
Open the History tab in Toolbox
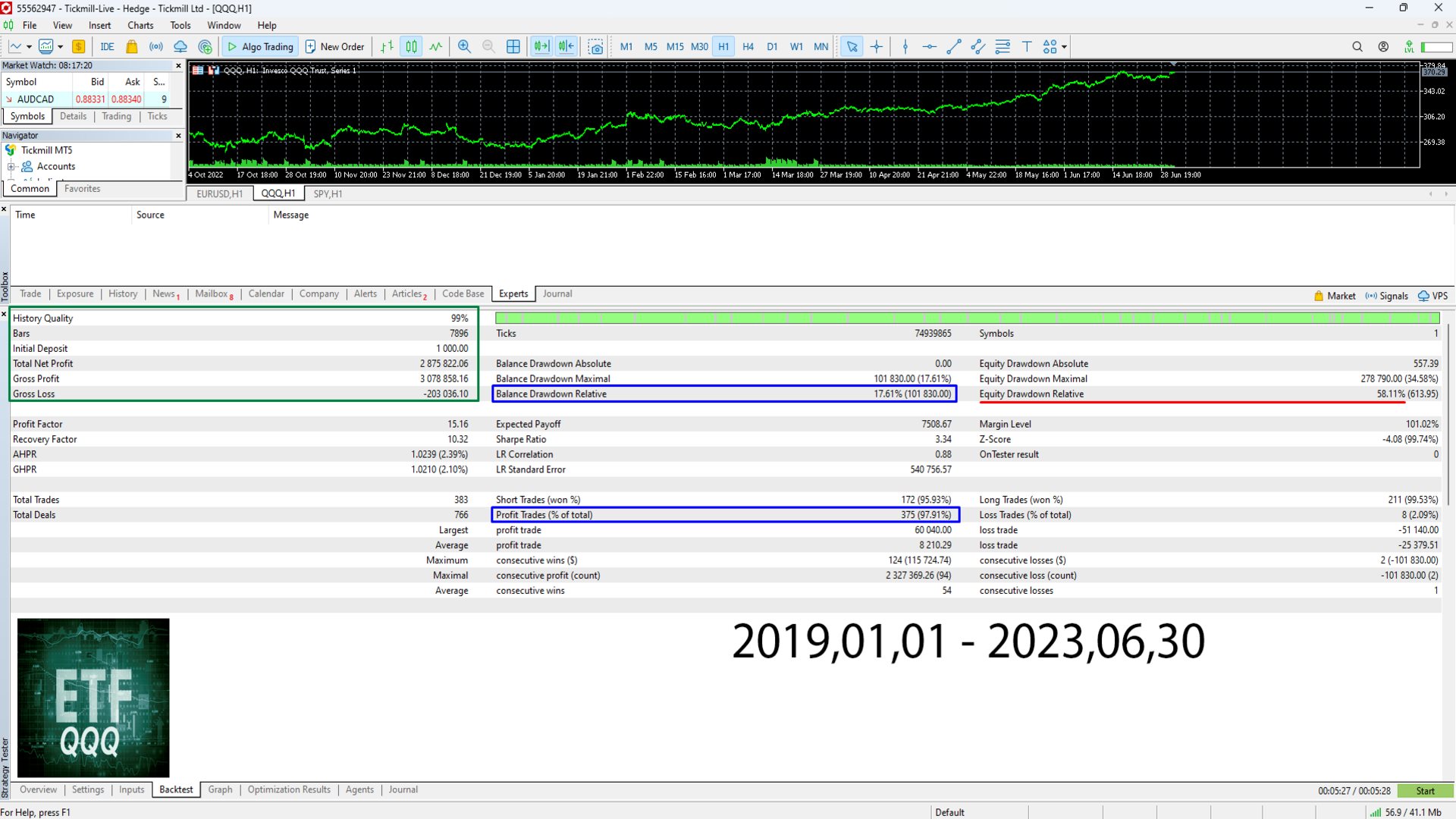pos(123,293)
